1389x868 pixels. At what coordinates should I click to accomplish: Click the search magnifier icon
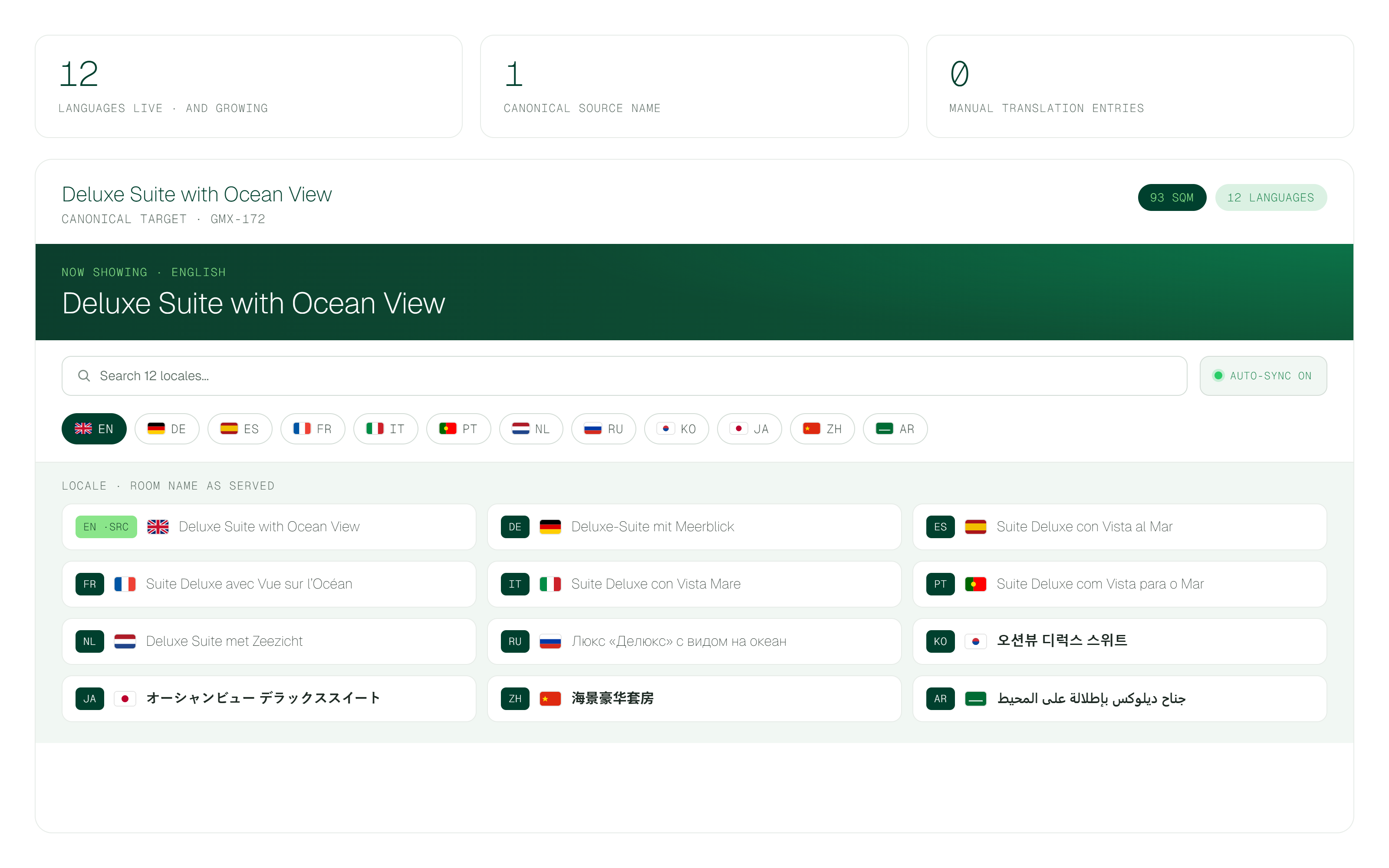(x=84, y=376)
